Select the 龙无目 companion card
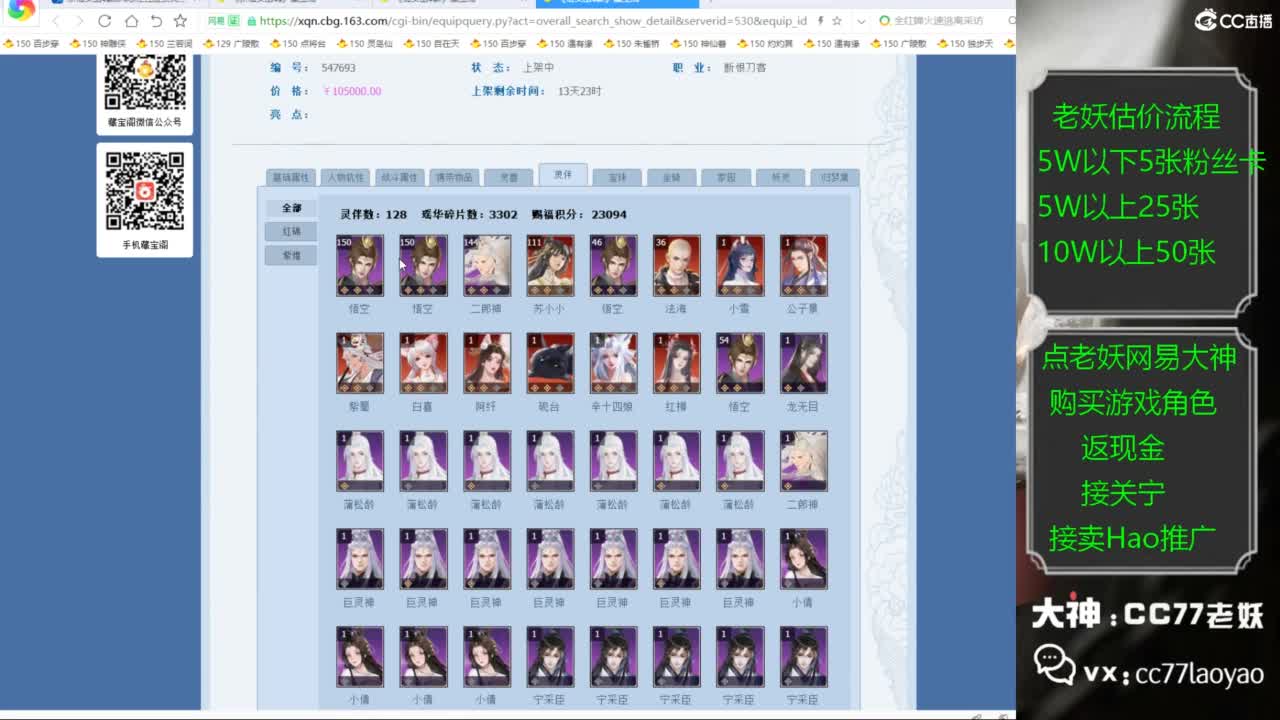The height and width of the screenshot is (720, 1280). [803, 364]
